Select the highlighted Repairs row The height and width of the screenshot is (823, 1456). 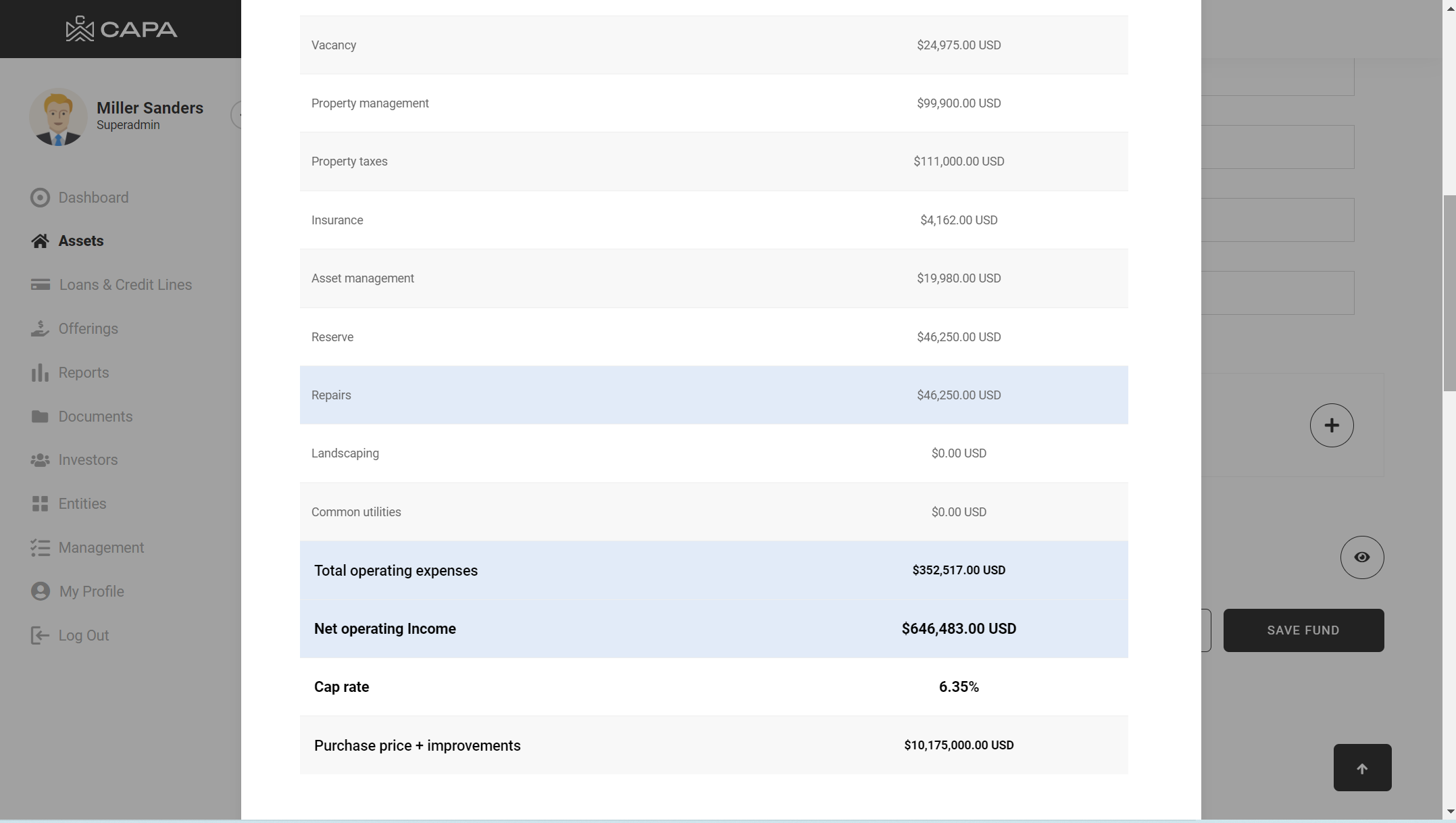click(713, 395)
